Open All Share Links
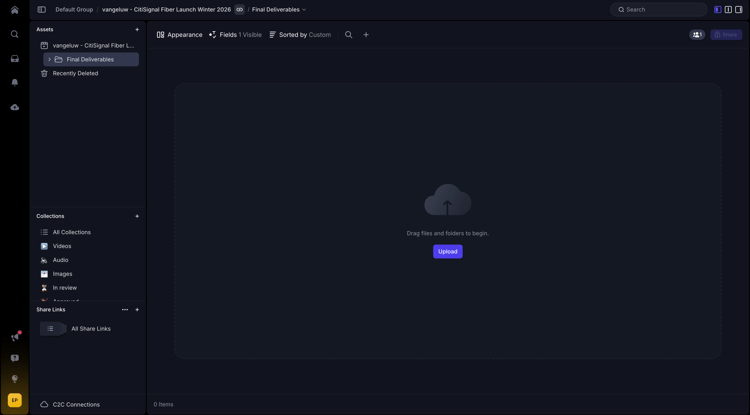The height and width of the screenshot is (415, 750). 91,328
